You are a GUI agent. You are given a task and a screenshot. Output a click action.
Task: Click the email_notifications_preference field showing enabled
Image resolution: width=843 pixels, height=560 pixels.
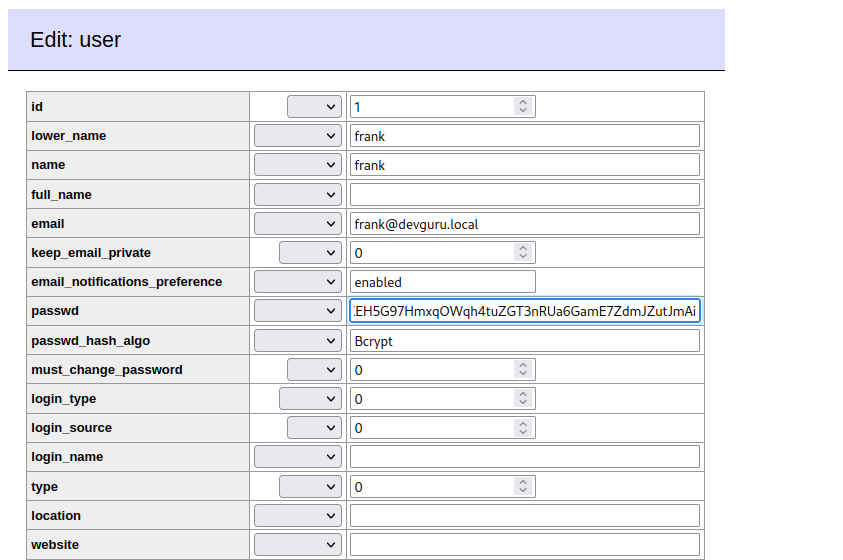click(442, 282)
